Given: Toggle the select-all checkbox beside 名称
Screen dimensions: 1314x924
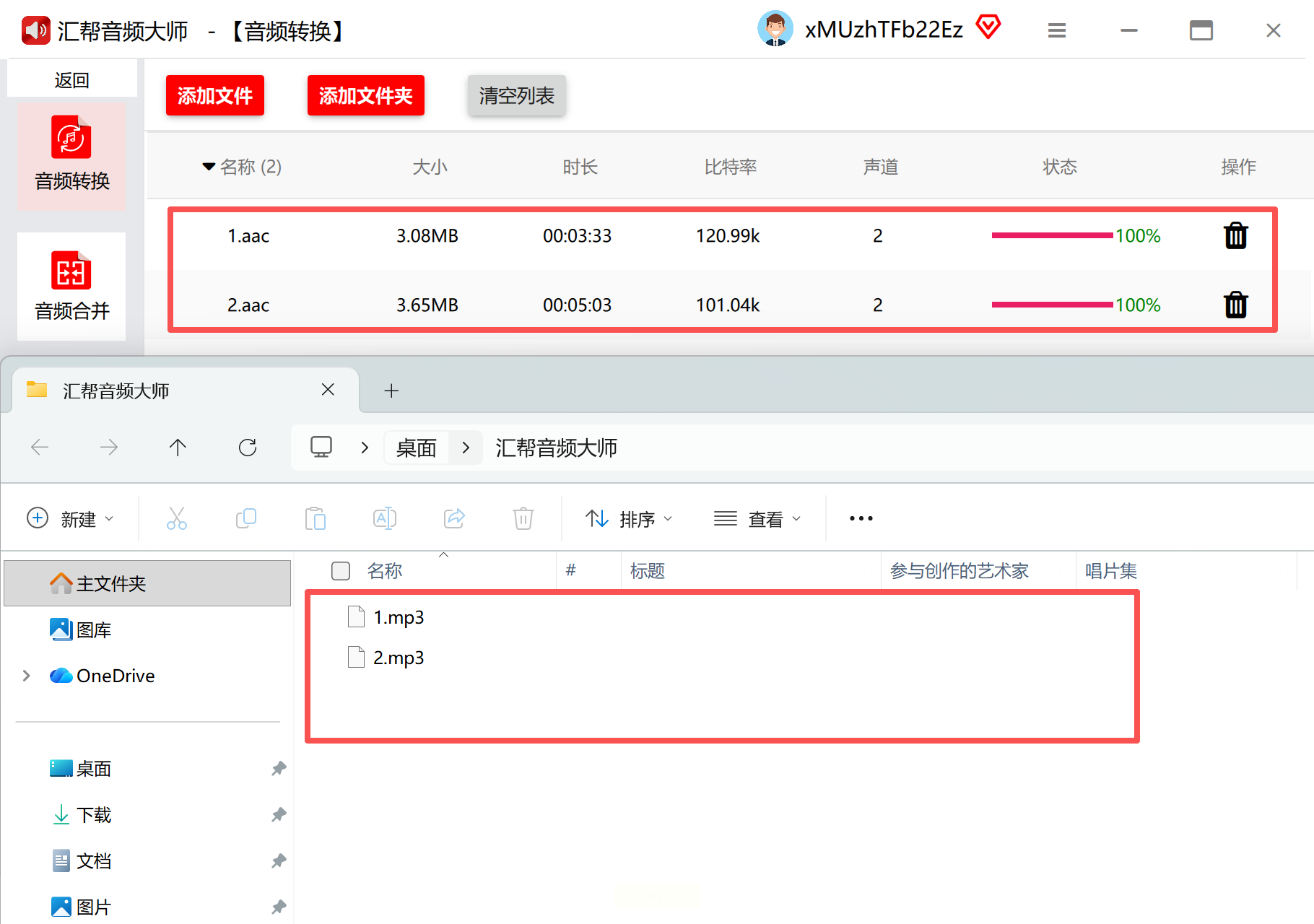Looking at the screenshot, I should pyautogui.click(x=341, y=571).
